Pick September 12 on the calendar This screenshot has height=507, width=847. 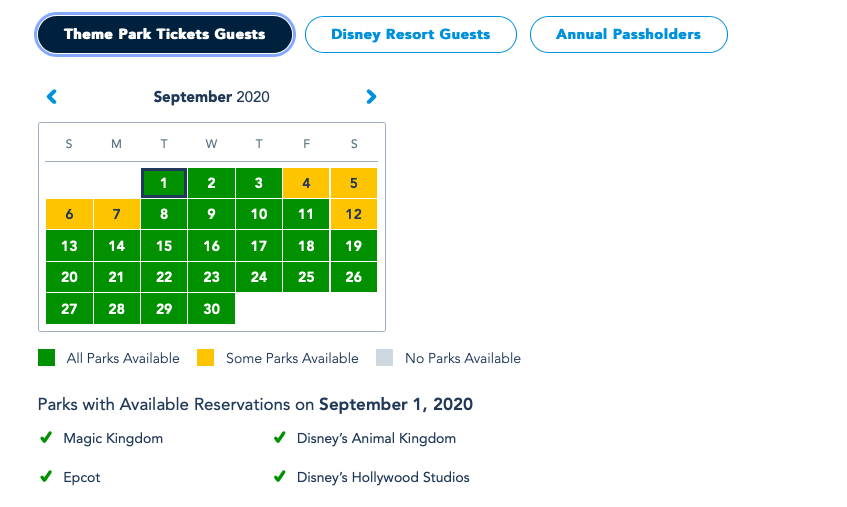[354, 214]
